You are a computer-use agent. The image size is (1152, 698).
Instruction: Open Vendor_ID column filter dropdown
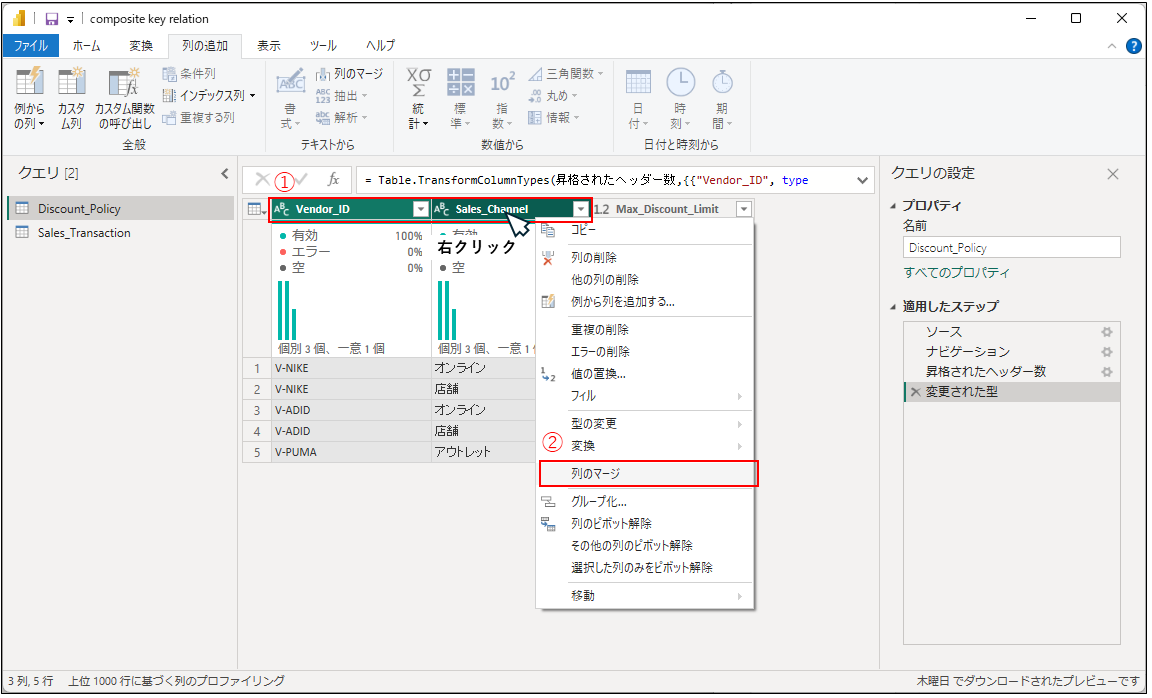(420, 209)
